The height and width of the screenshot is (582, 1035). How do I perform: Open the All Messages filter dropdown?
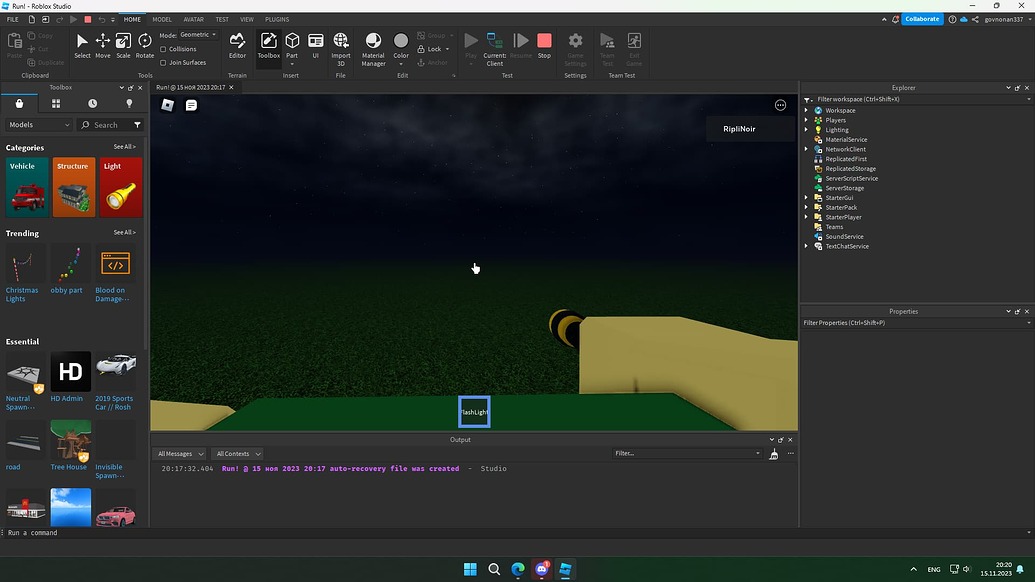[180, 453]
